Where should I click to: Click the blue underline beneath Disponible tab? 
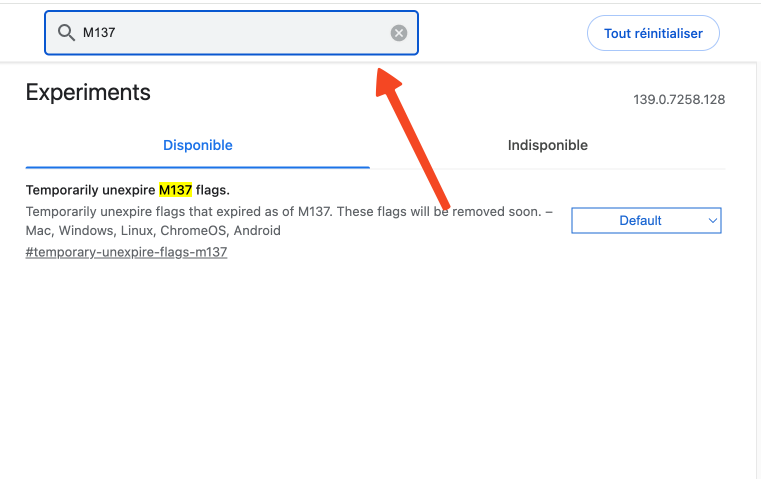(x=198, y=167)
